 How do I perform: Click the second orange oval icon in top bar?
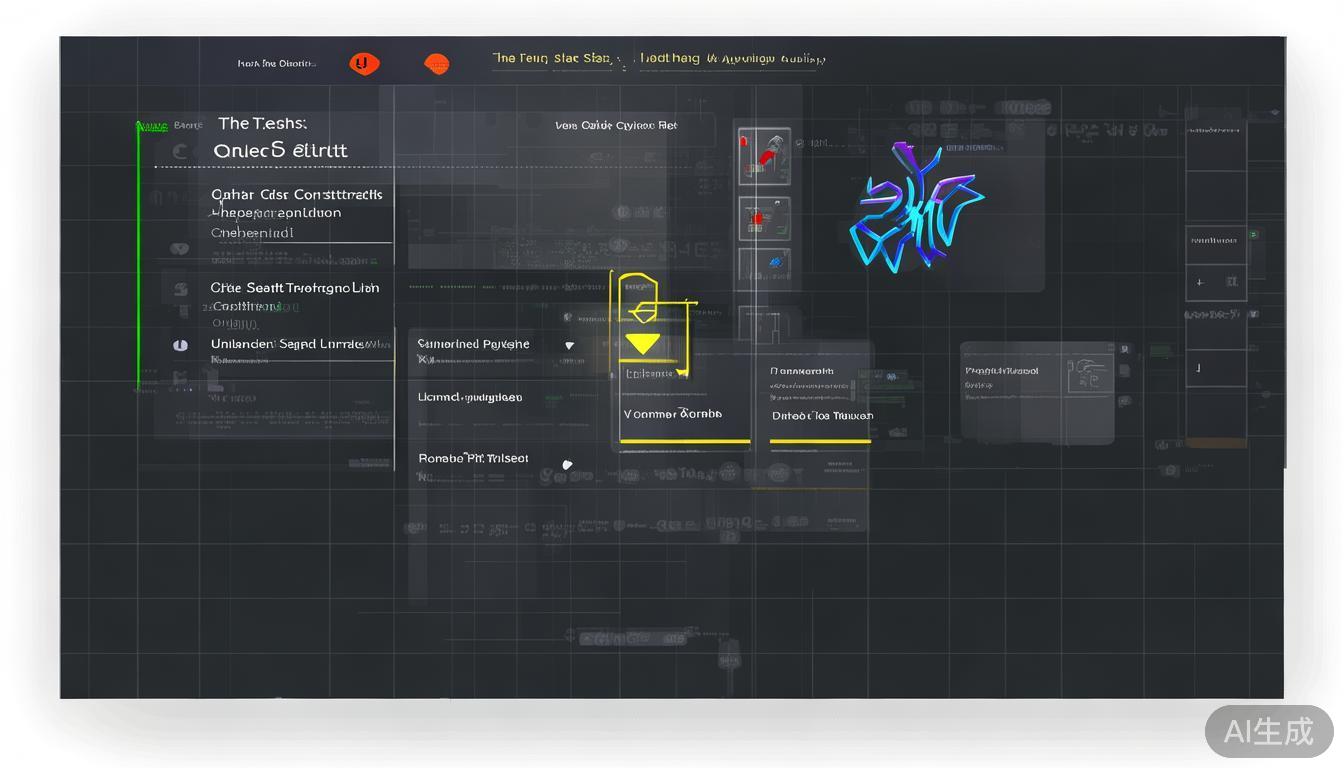(x=436, y=64)
